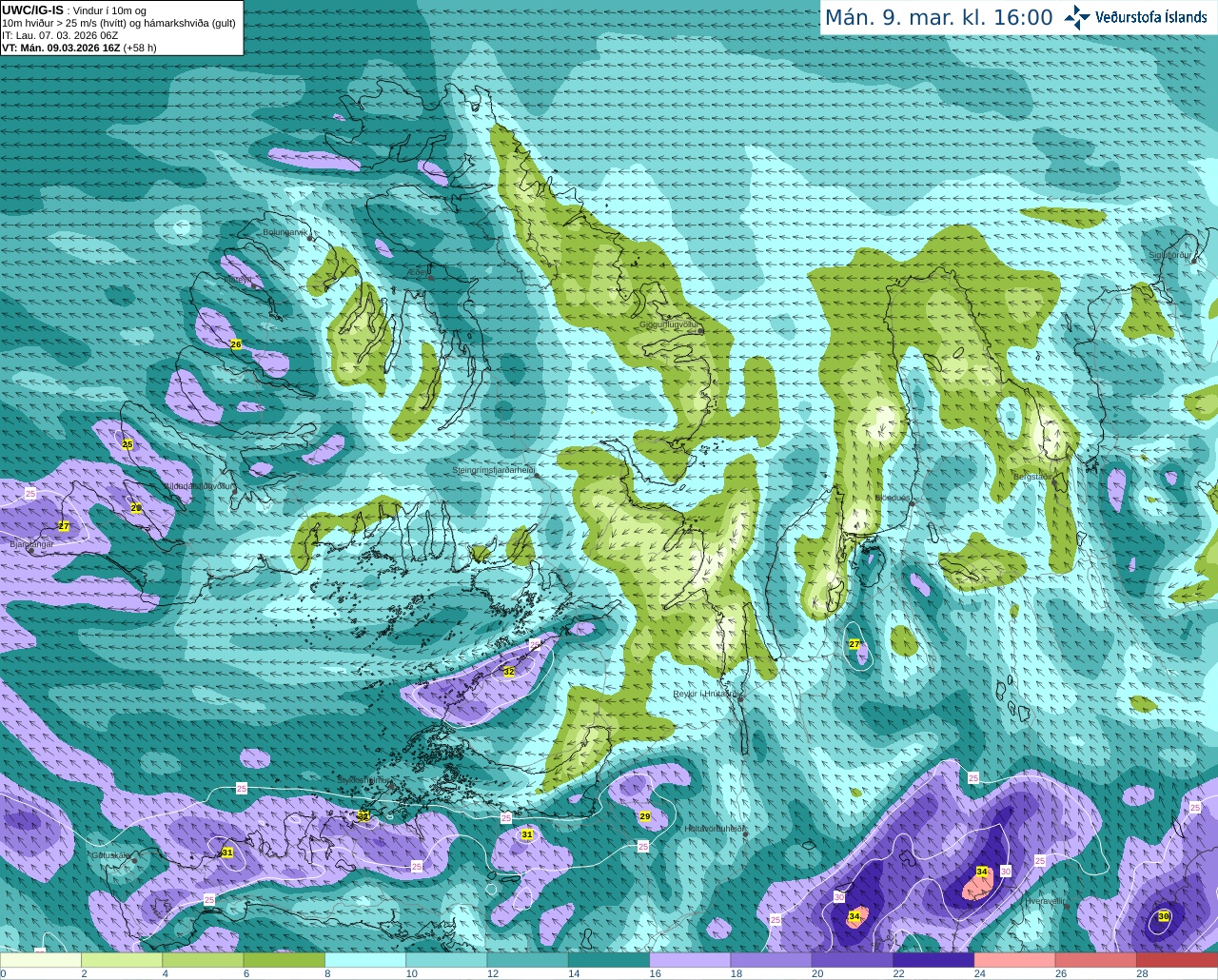The width and height of the screenshot is (1218, 980).
Task: Click the 16–18 m/s light purple legend swatch
Action: pos(690,960)
